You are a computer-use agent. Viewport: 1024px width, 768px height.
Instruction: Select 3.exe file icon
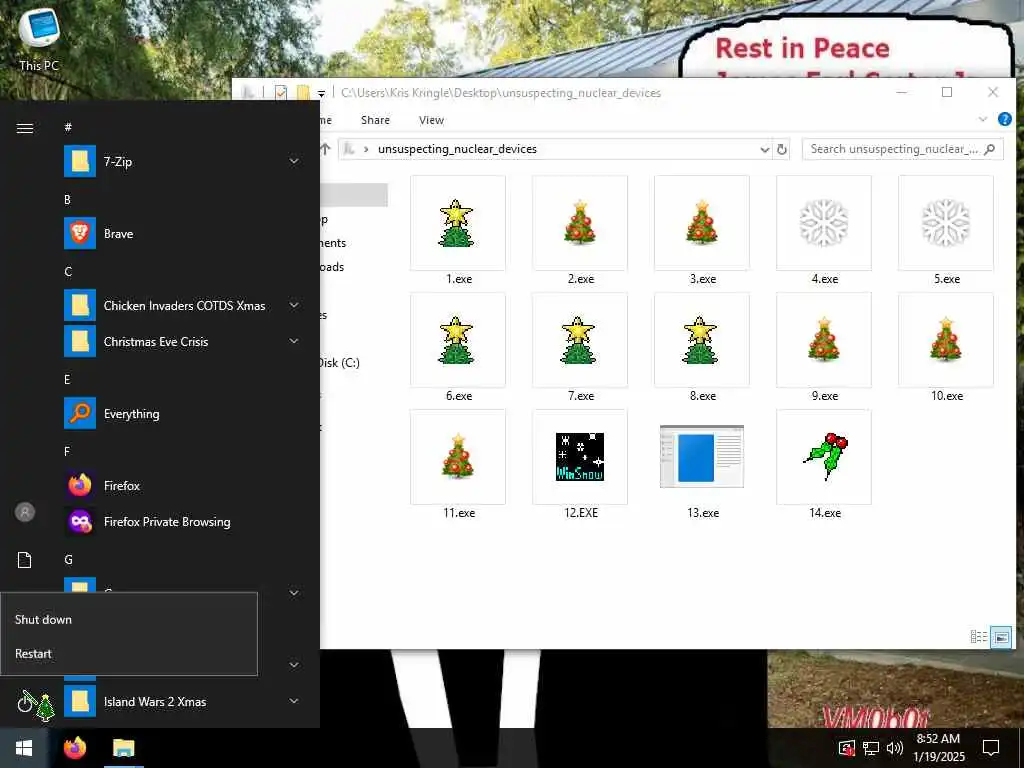point(702,224)
